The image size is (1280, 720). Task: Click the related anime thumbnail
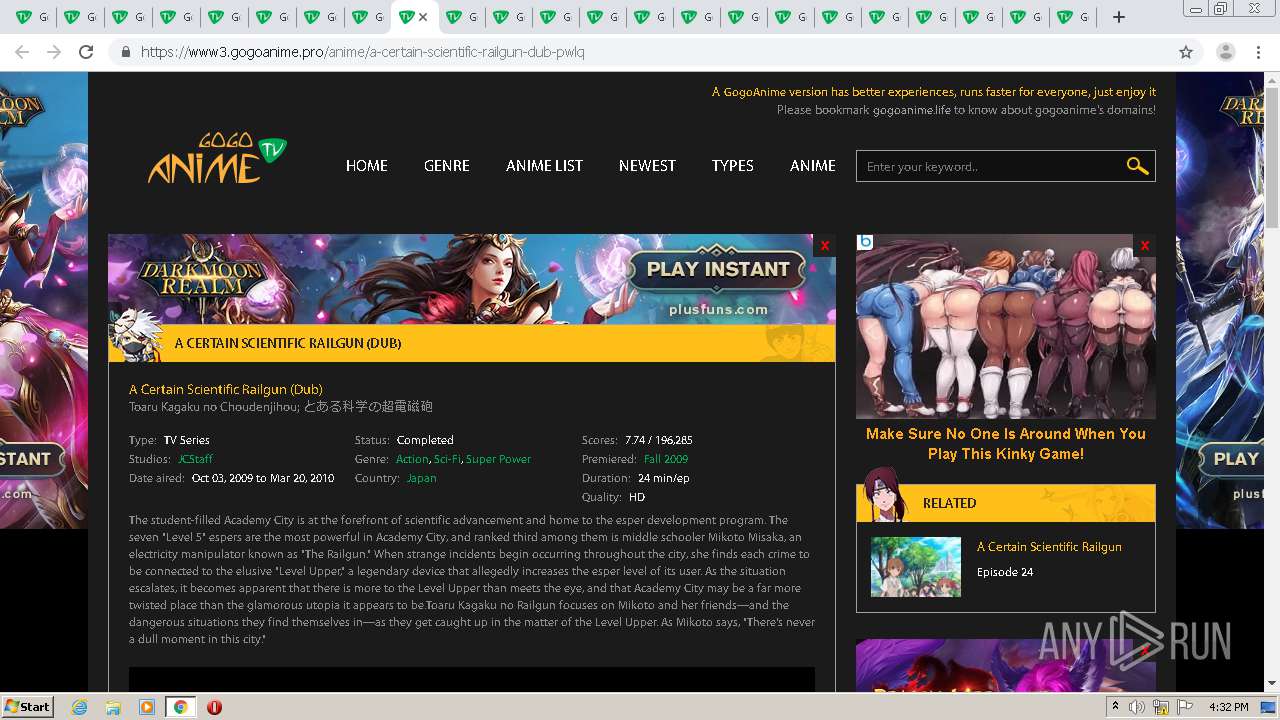coord(916,567)
